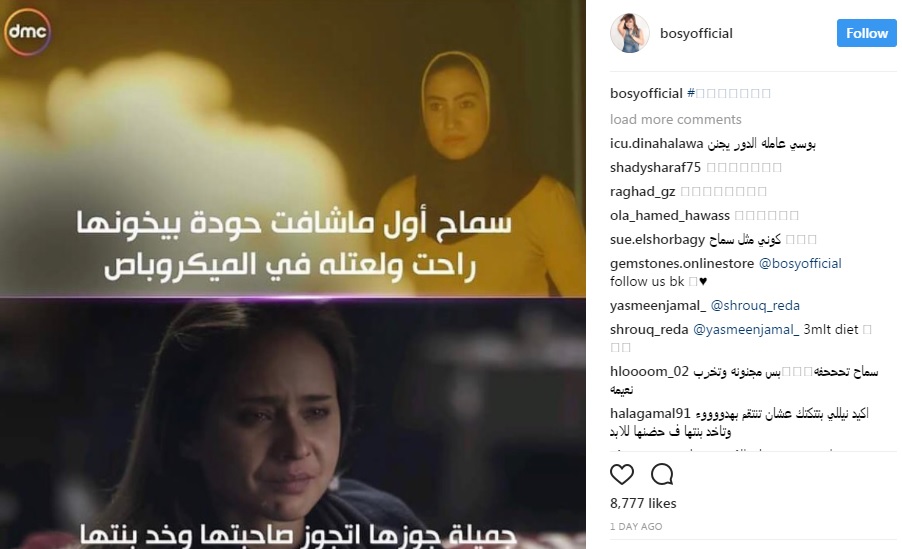View the 8,777 likes list

(x=643, y=504)
